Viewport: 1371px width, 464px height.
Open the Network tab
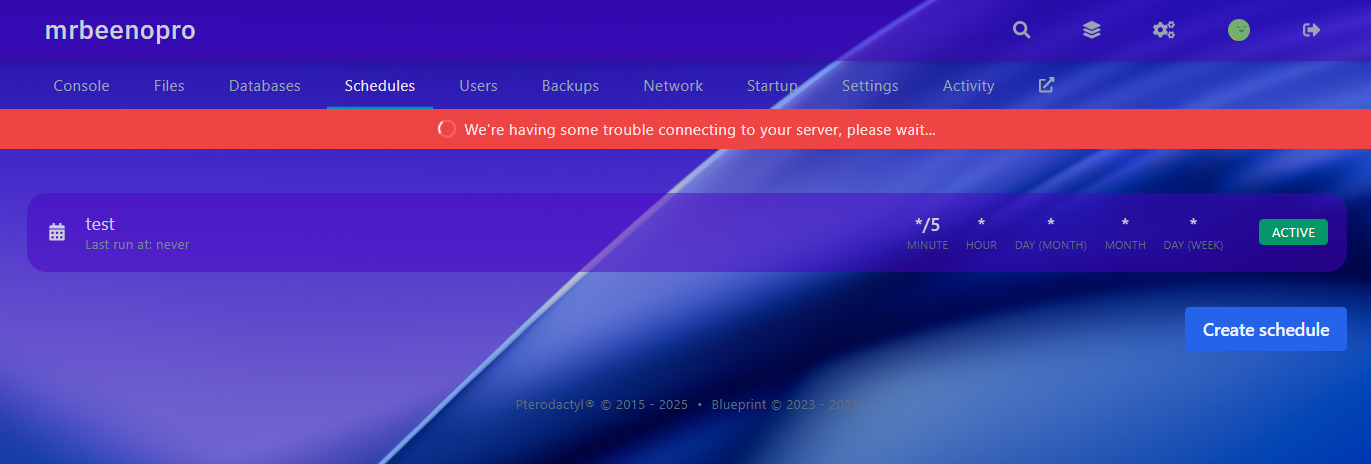click(x=673, y=86)
